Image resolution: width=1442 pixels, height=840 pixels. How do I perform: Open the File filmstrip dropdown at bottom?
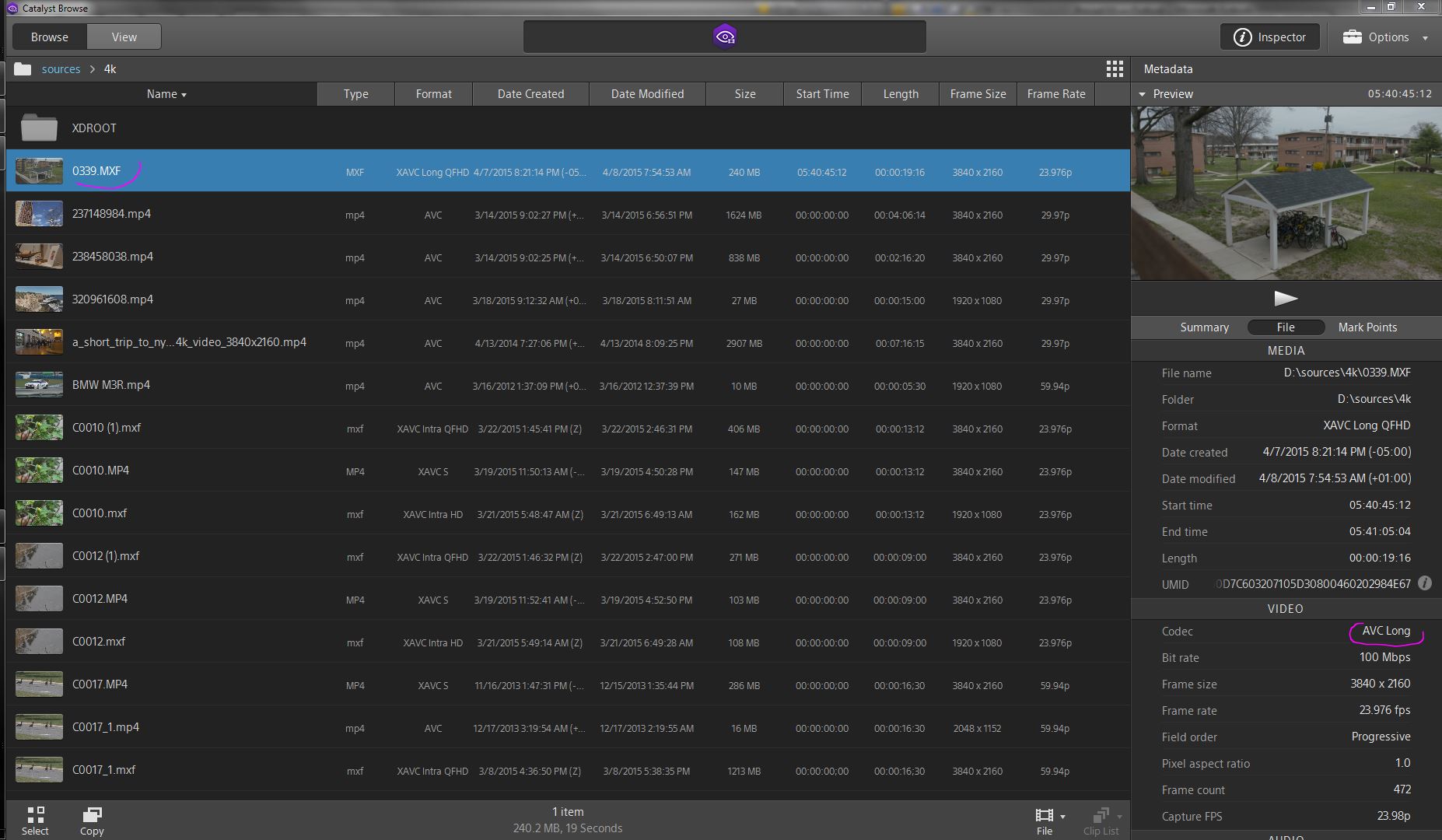[1048, 820]
